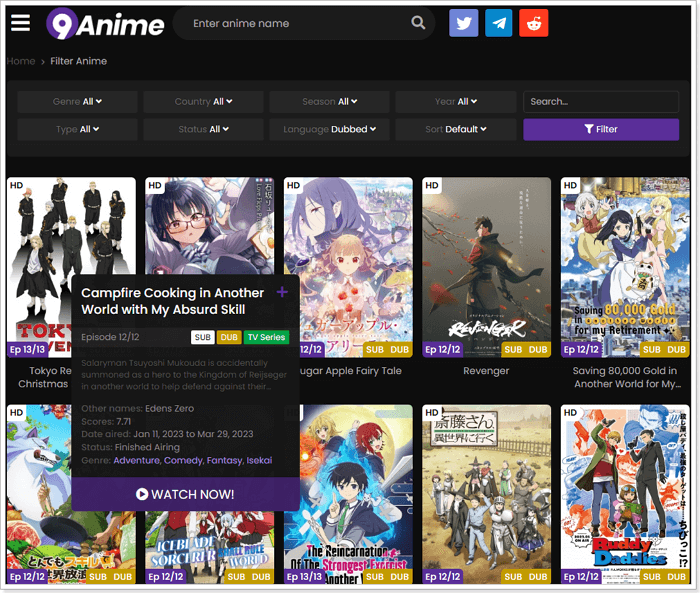
Task: Open the Comedy genre link
Action: coord(183,460)
